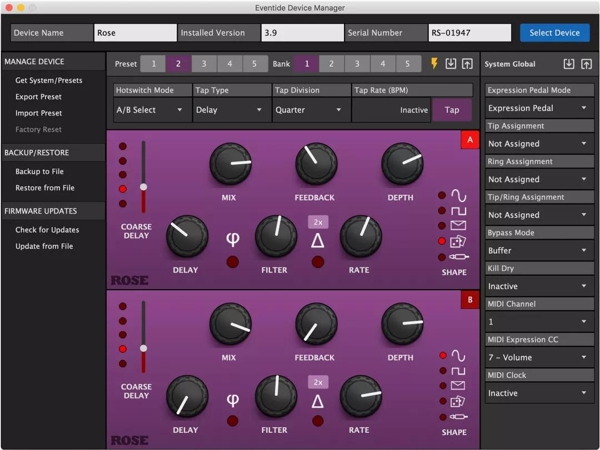Toggle the delta LED button in panel B
600x450 pixels.
[x=318, y=422]
